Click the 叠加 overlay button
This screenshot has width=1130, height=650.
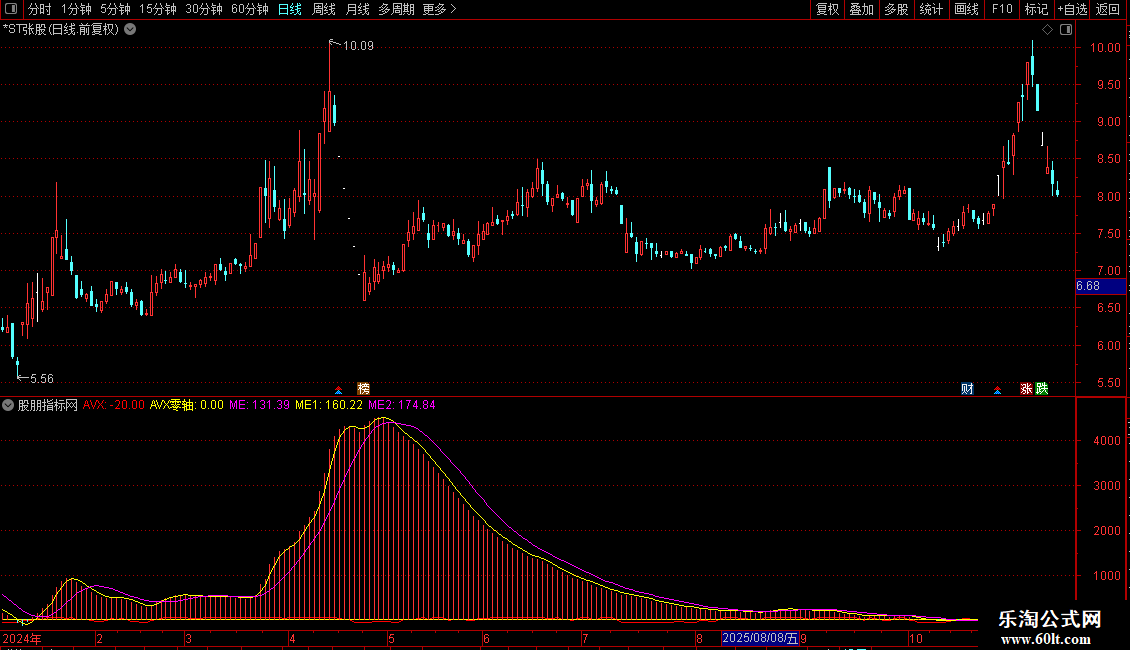pos(861,9)
